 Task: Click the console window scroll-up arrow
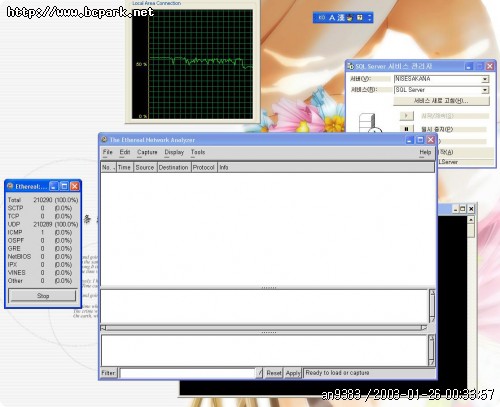(x=471, y=220)
